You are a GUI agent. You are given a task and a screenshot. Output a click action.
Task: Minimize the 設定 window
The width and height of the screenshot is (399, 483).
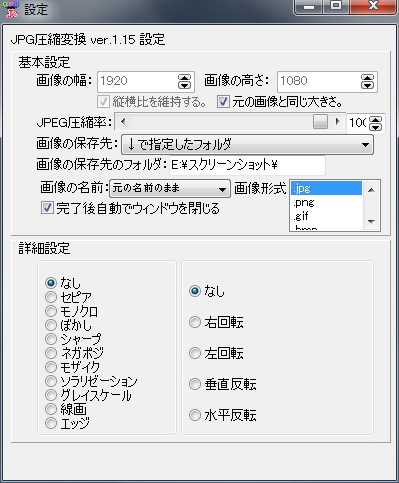[x=309, y=6]
